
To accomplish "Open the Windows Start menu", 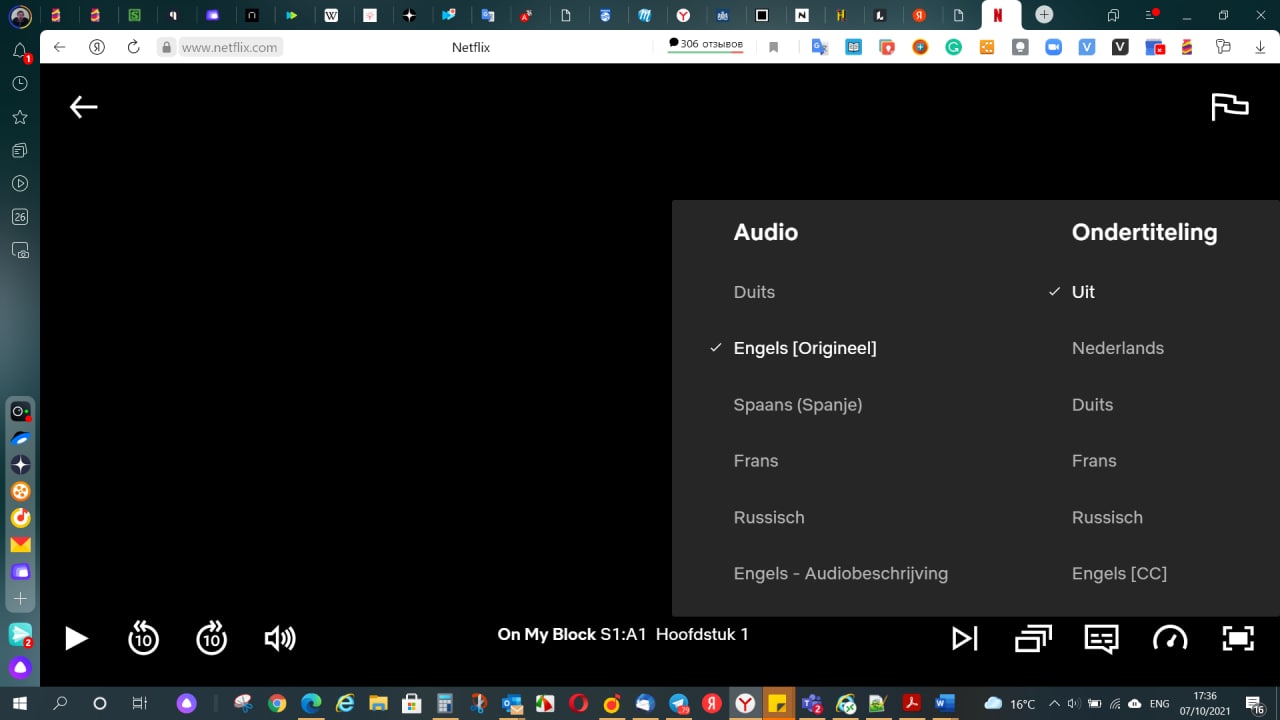I will [19, 703].
